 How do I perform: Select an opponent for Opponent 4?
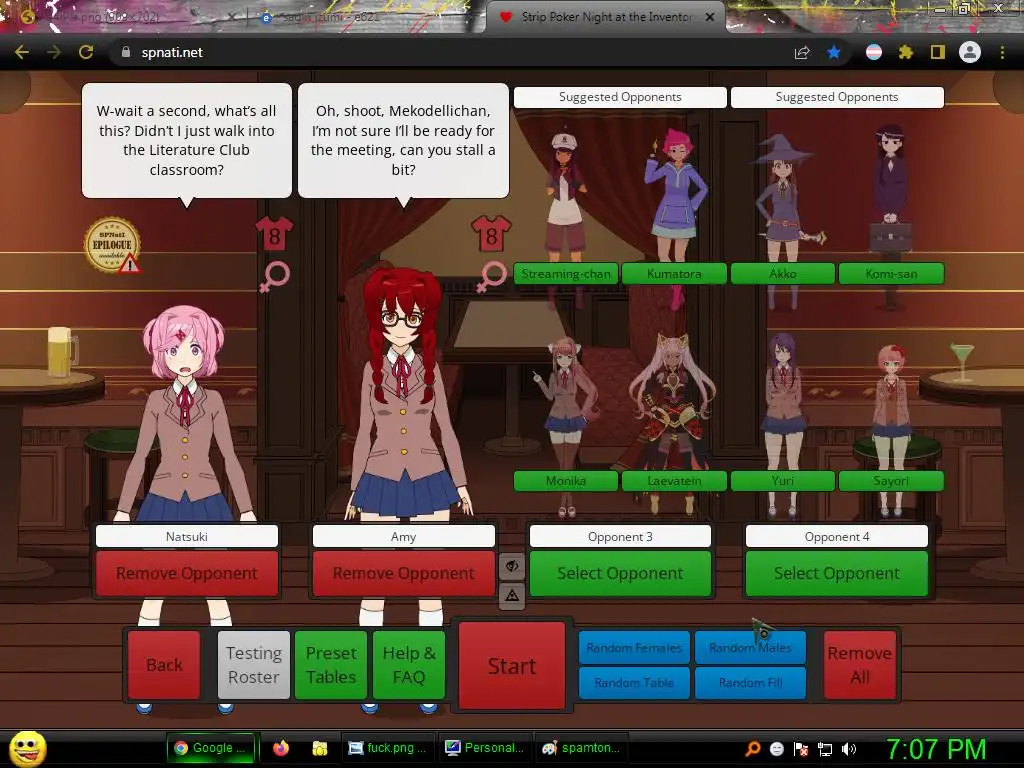[837, 573]
